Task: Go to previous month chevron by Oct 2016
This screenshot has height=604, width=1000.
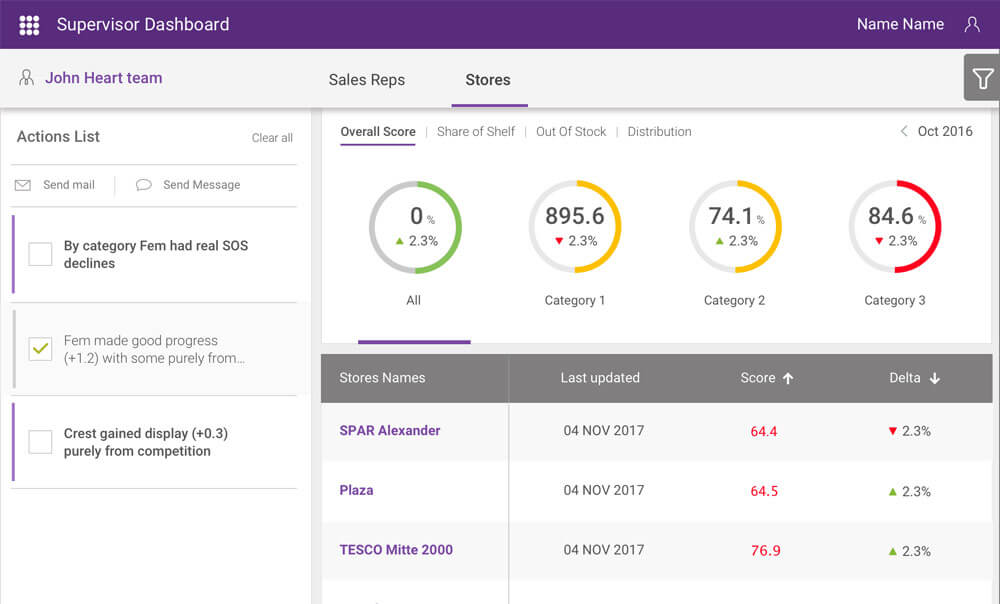Action: tap(904, 131)
